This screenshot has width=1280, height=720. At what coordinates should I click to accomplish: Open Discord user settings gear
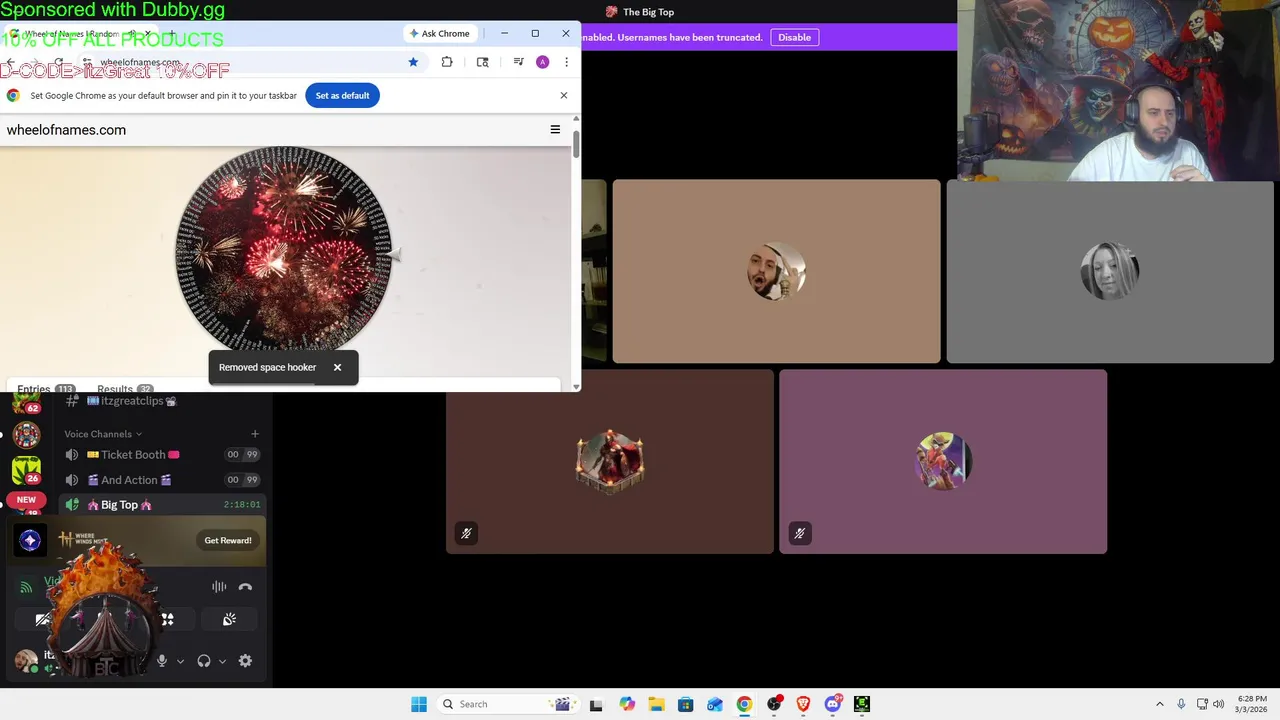(245, 661)
